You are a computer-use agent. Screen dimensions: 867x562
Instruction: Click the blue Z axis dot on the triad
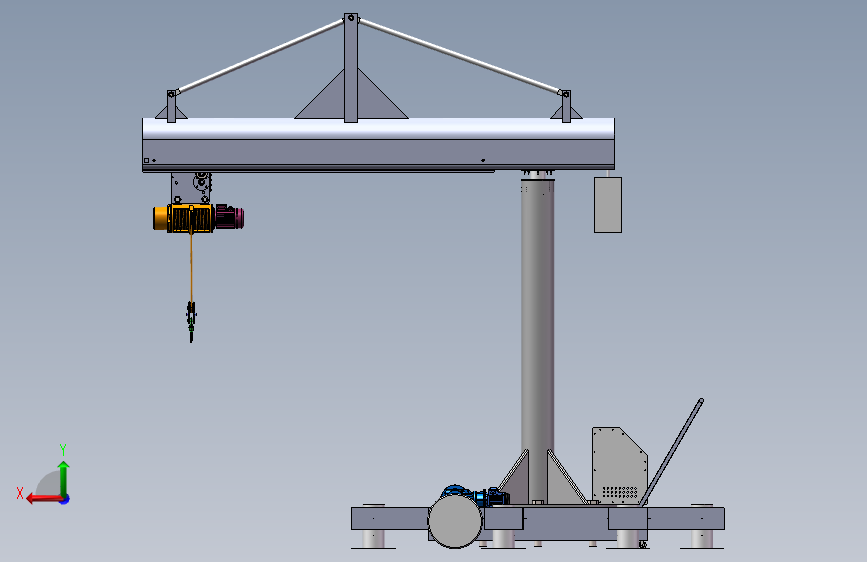point(65,499)
